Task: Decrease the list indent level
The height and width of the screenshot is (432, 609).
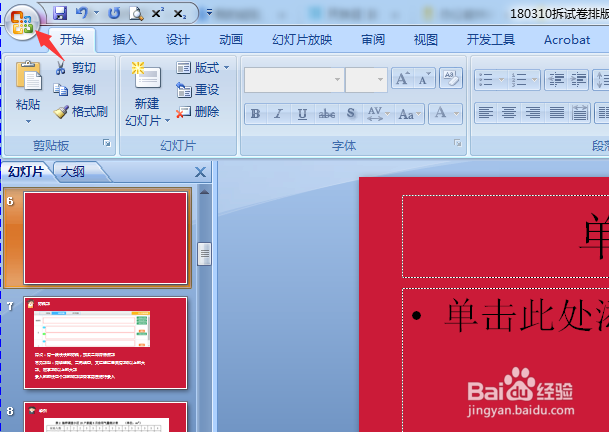Action: pos(556,80)
